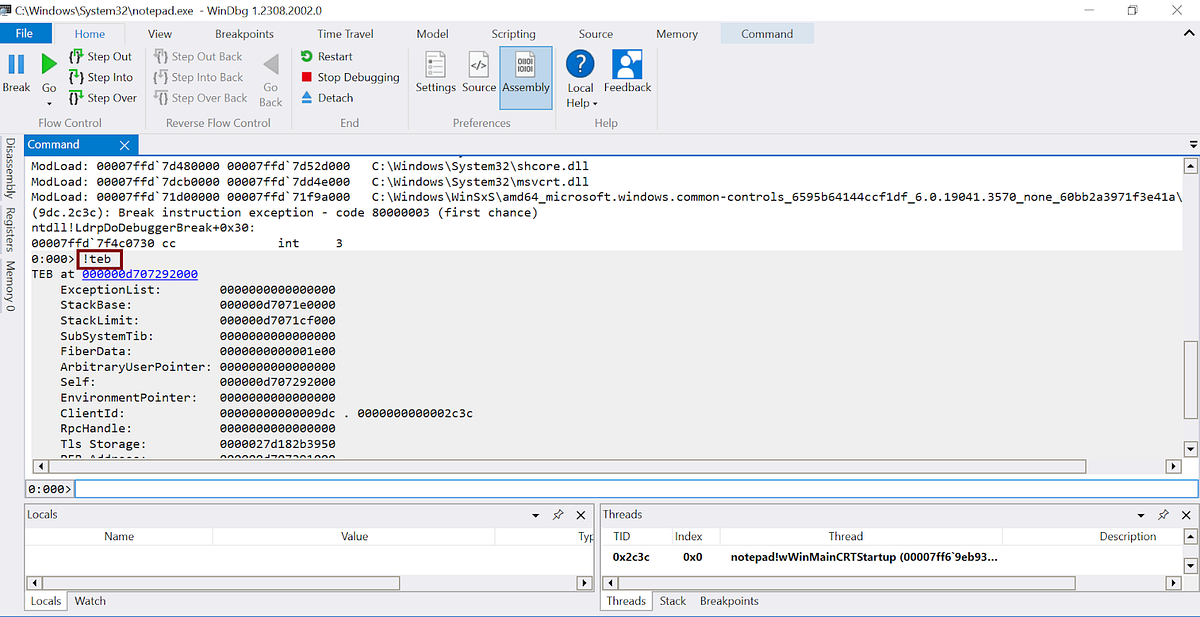1200x617 pixels.
Task: Open the Threads panel dropdown menu
Action: pos(1140,514)
